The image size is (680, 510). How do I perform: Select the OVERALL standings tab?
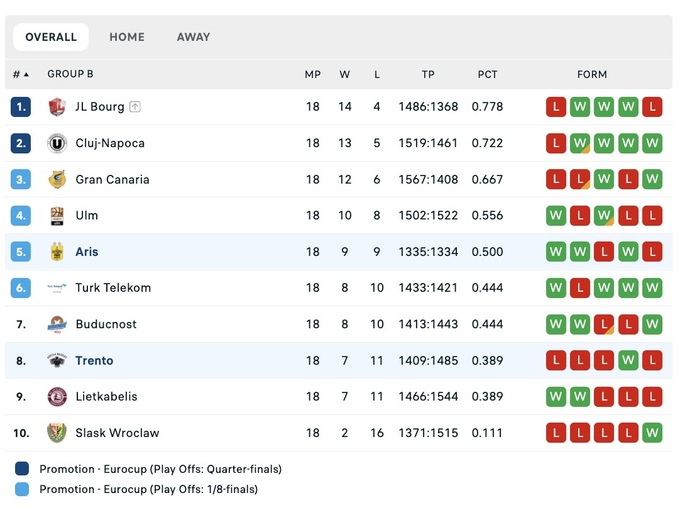pos(51,37)
